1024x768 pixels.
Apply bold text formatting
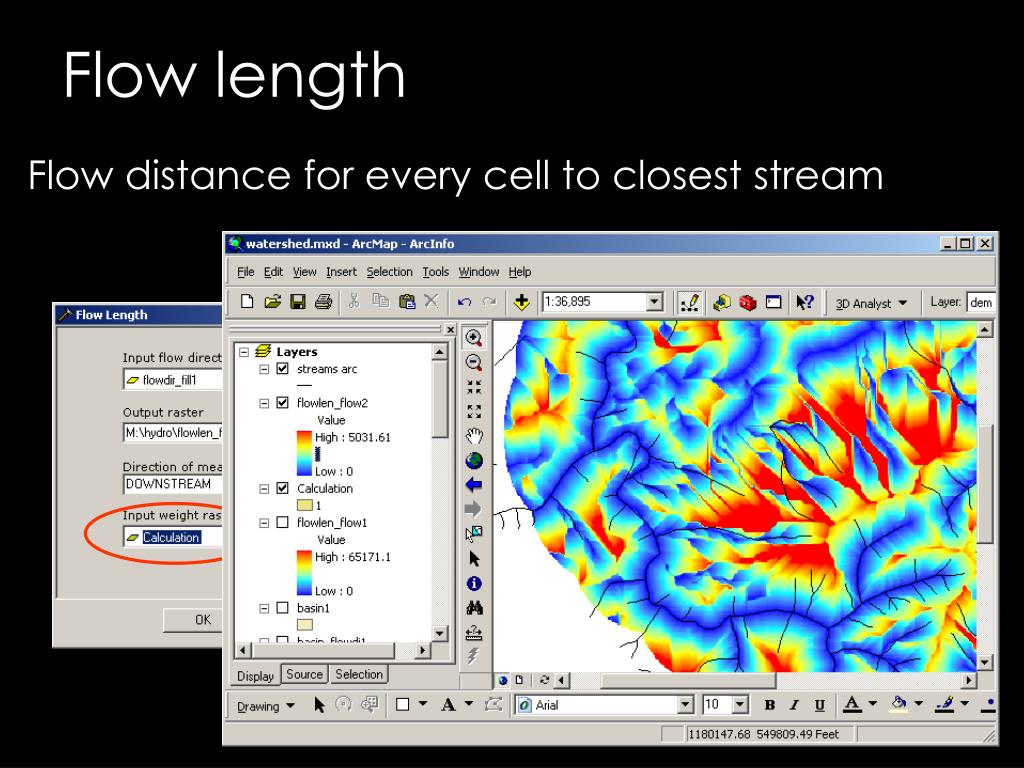(x=769, y=705)
